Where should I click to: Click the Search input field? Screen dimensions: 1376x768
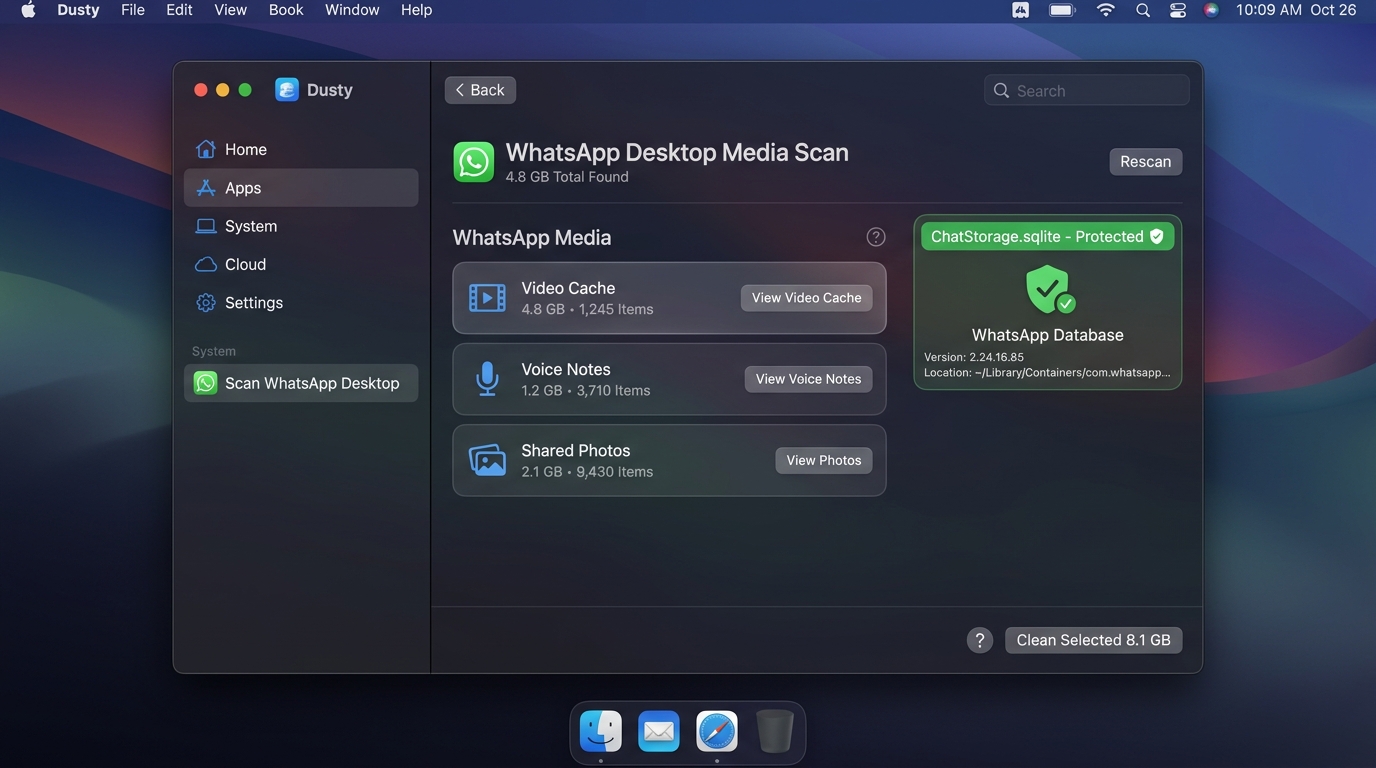tap(1087, 90)
